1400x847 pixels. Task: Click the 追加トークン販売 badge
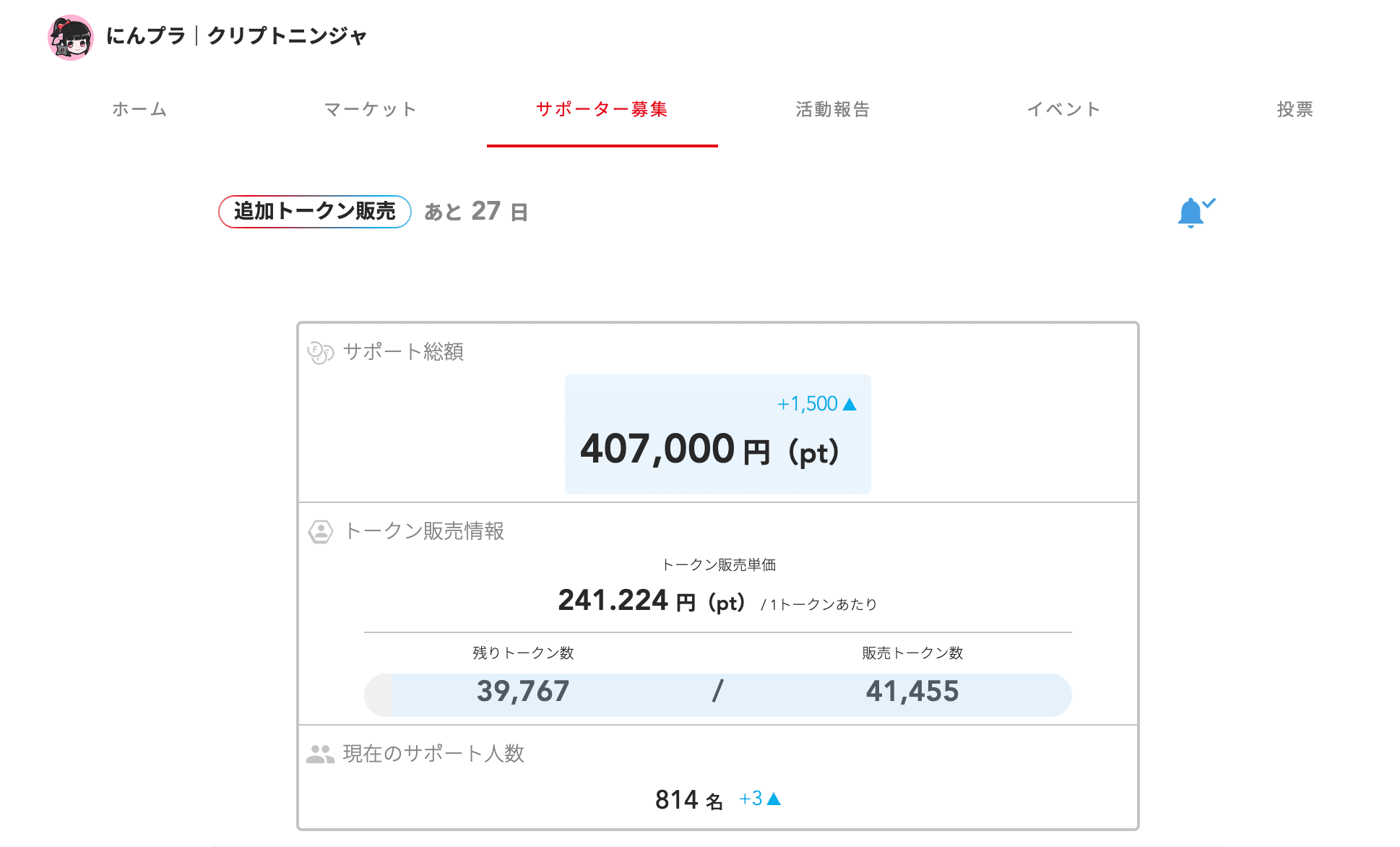(315, 212)
